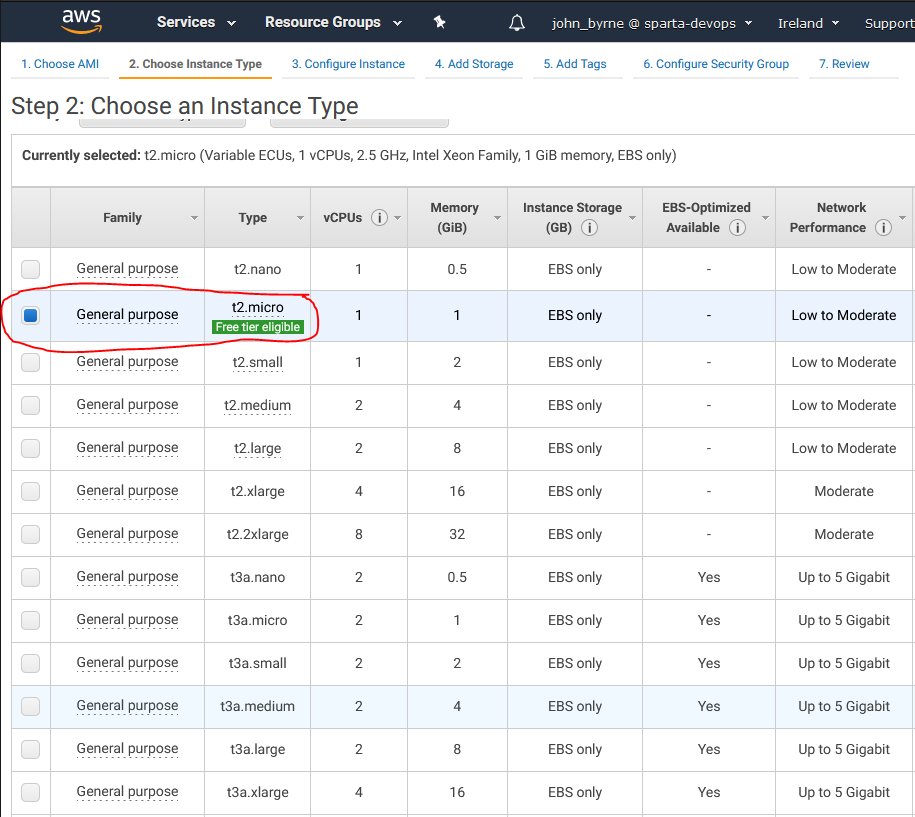Open the pin shortcuts icon
This screenshot has height=817, width=915.
click(x=439, y=22)
